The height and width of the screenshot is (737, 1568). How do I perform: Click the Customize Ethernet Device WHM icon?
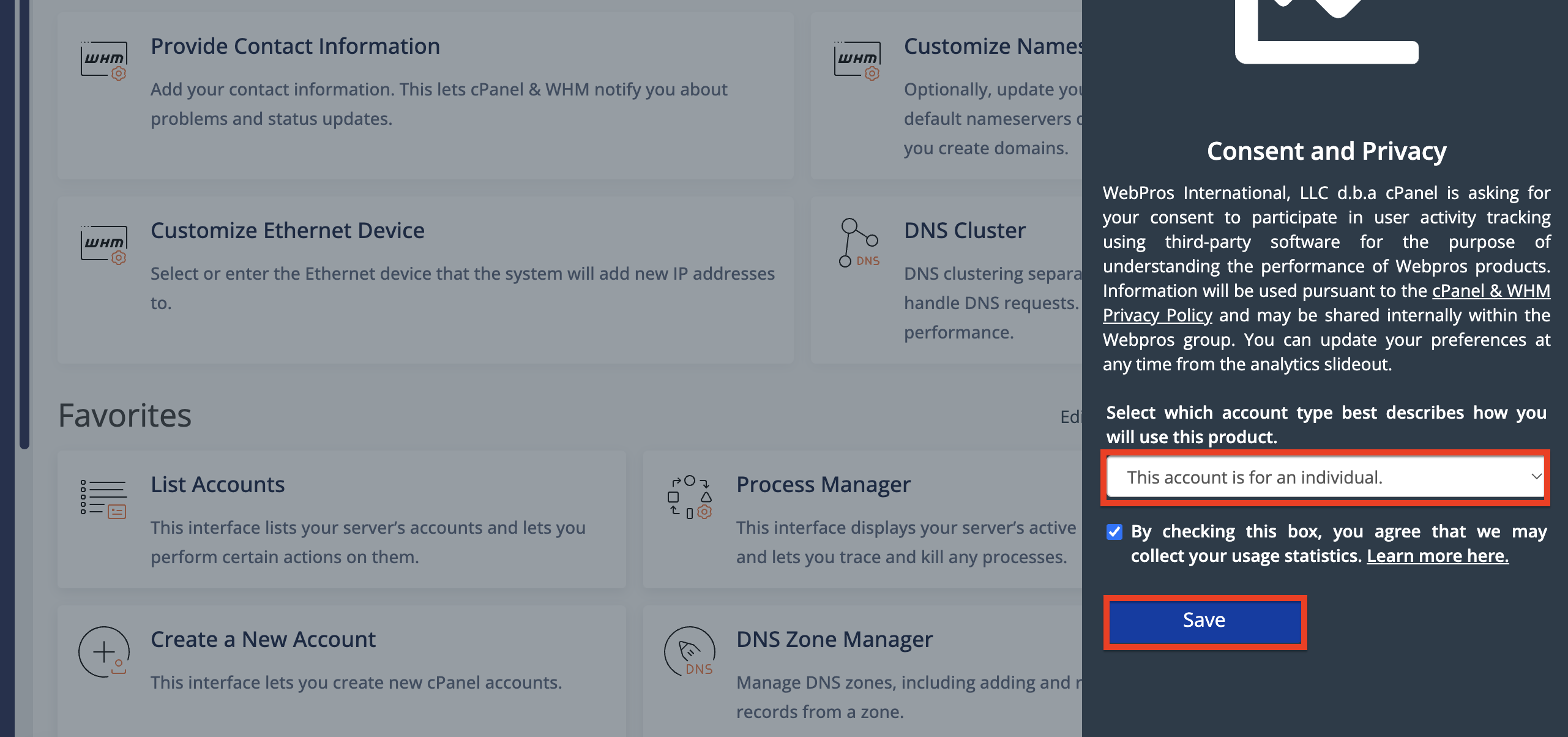click(104, 245)
